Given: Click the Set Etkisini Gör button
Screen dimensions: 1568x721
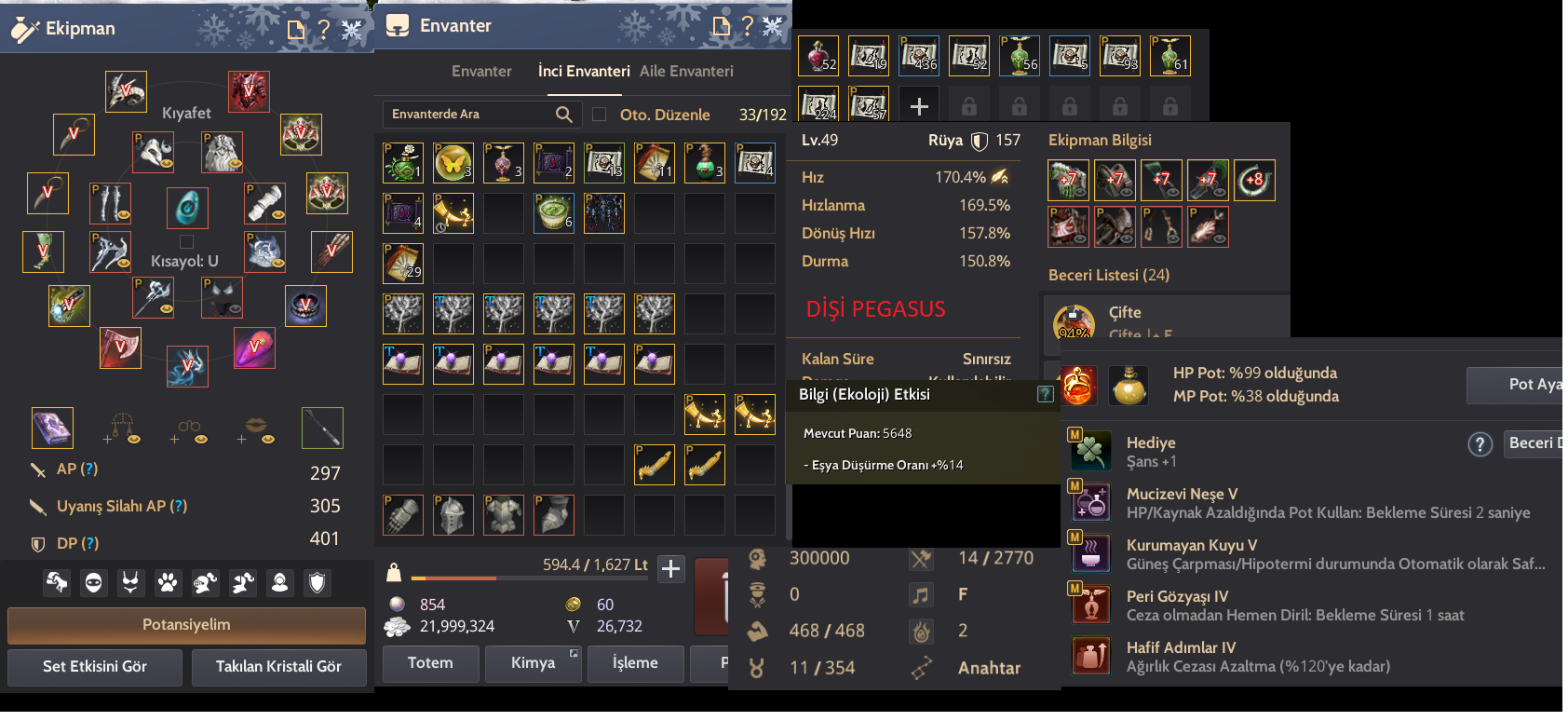Looking at the screenshot, I should 94,667.
